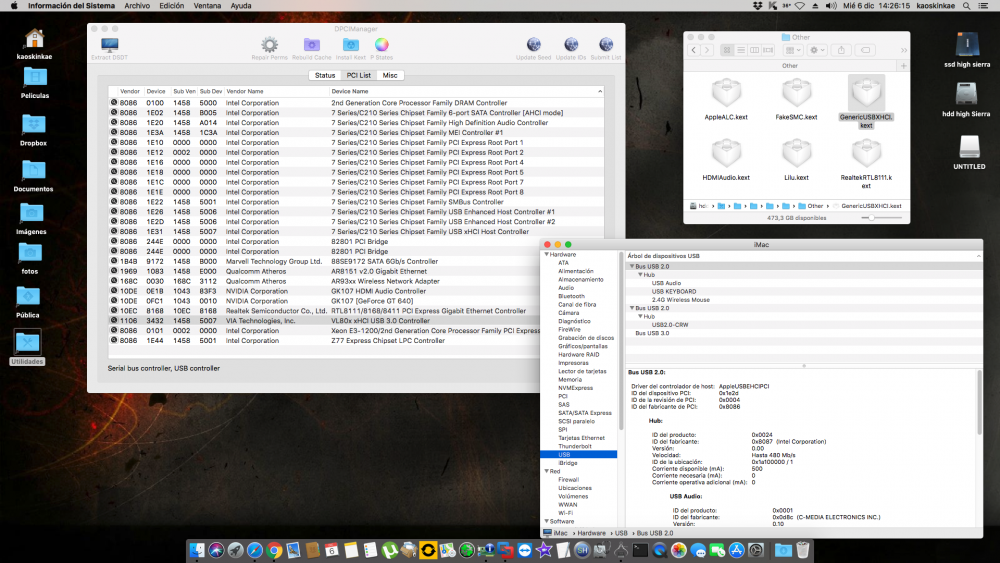The image size is (1000, 563).
Task: Open uTorrent from the dock
Action: (x=389, y=550)
